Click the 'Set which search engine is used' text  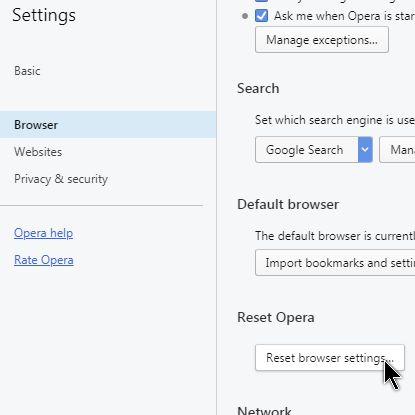click(x=335, y=120)
